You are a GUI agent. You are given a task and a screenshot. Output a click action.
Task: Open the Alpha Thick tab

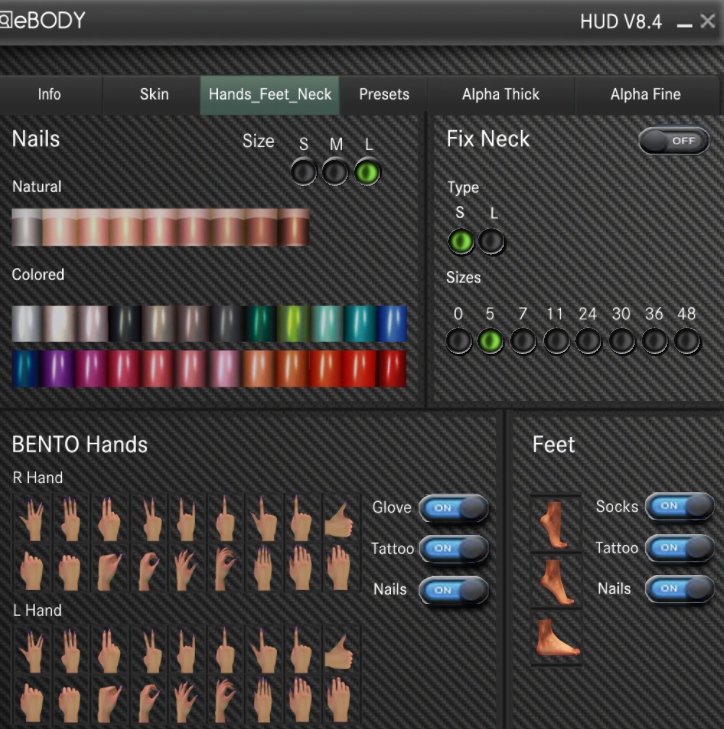pyautogui.click(x=500, y=95)
